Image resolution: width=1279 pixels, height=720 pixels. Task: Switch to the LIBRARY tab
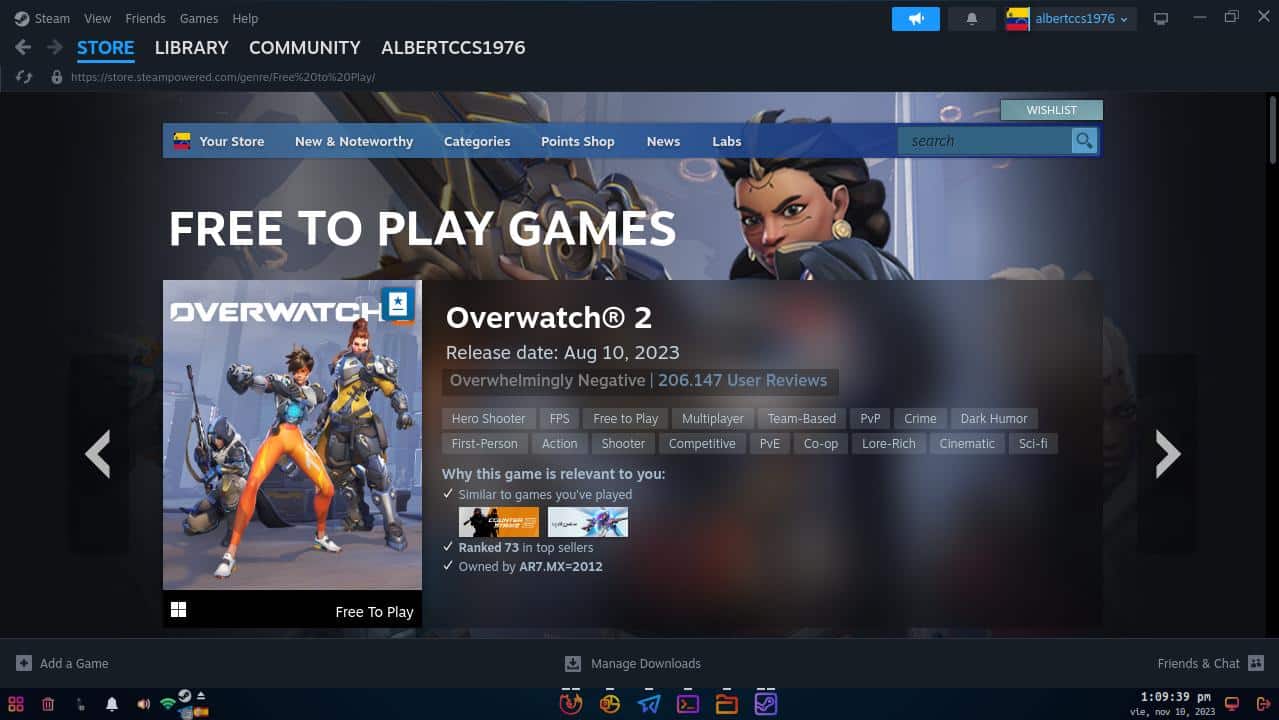pyautogui.click(x=191, y=47)
